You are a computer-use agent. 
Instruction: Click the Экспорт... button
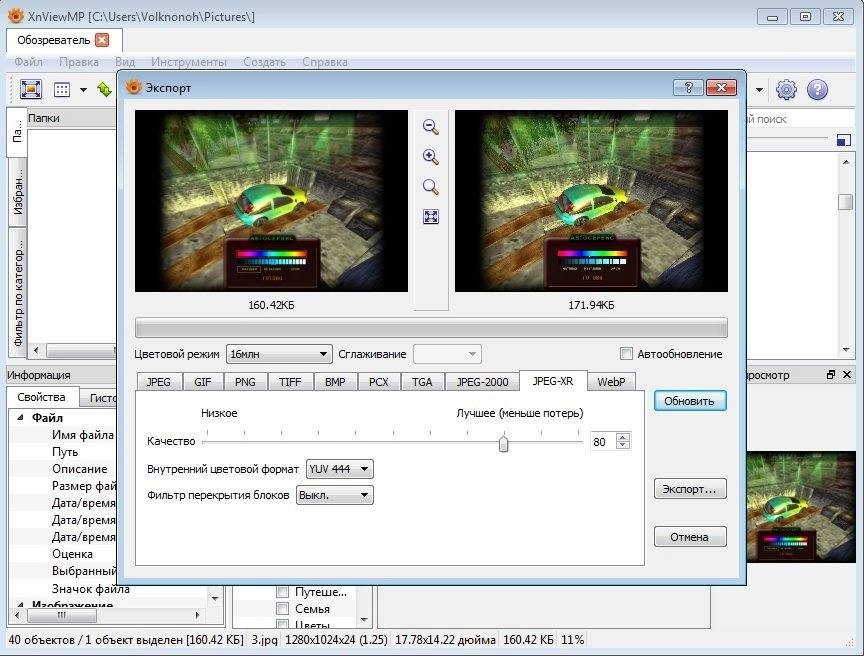click(x=690, y=489)
